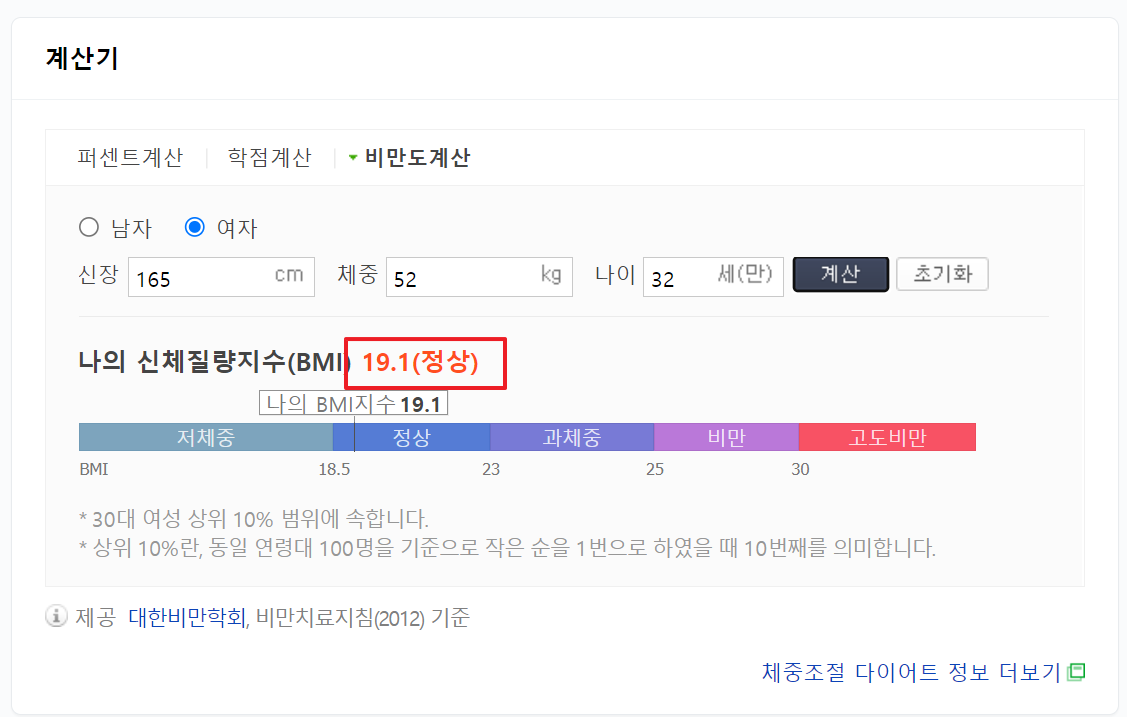The height and width of the screenshot is (717, 1127).
Task: Click the 초기화 button
Action: pyautogui.click(x=941, y=276)
